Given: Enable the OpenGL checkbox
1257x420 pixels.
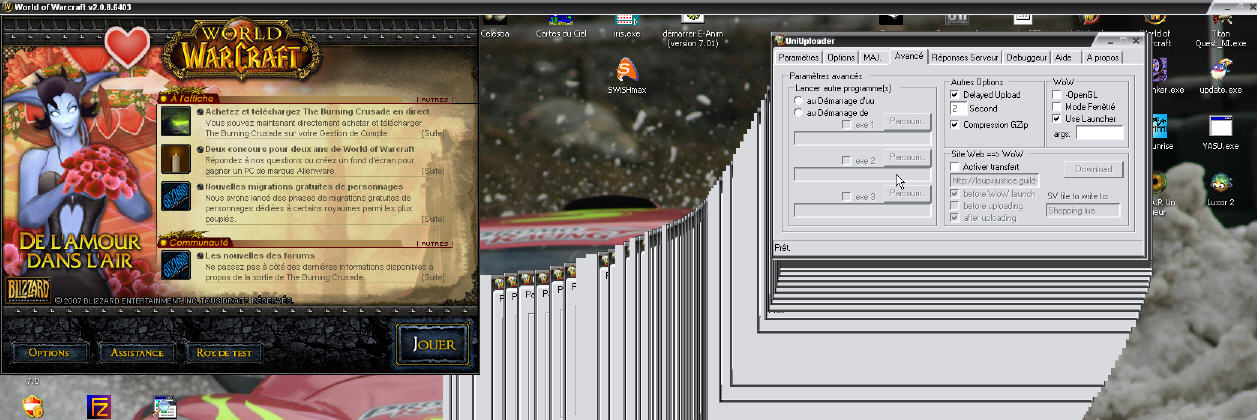Looking at the screenshot, I should 1057,95.
